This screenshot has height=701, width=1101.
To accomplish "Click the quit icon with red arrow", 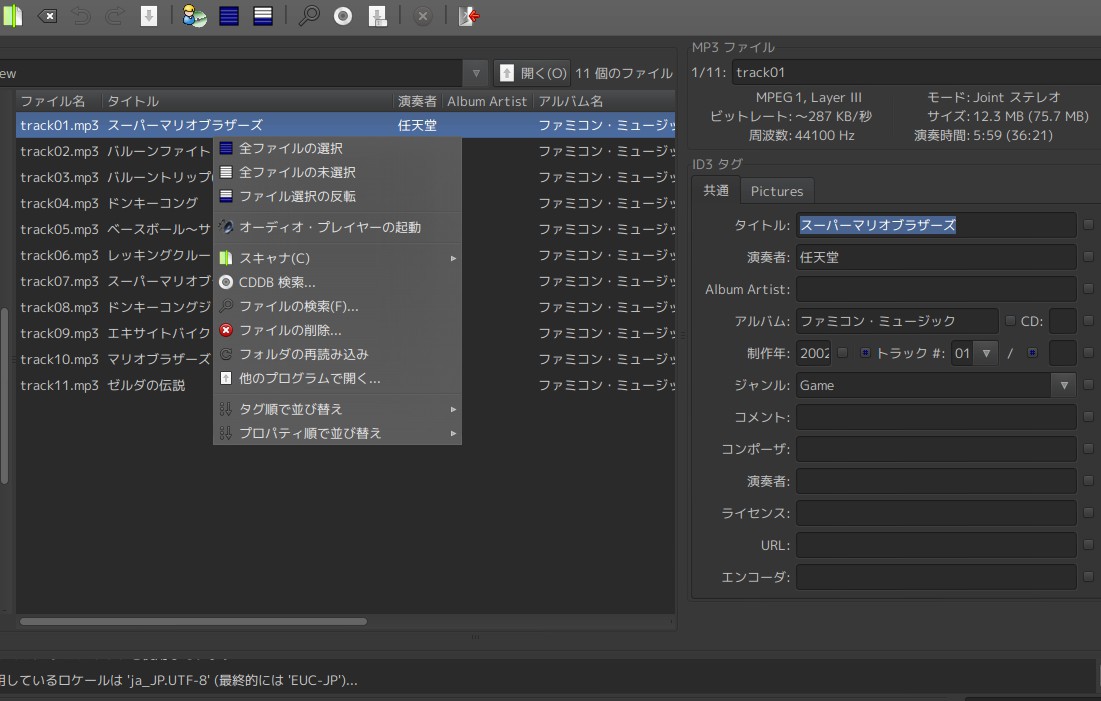I will [468, 16].
